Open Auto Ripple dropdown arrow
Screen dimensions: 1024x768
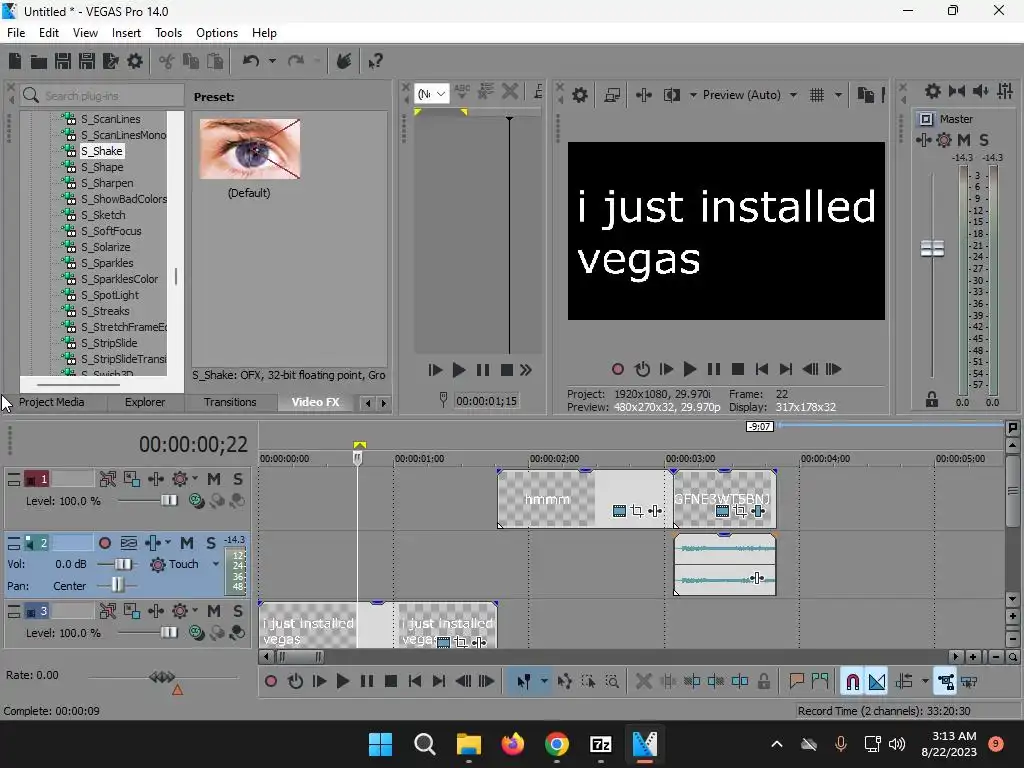(925, 682)
